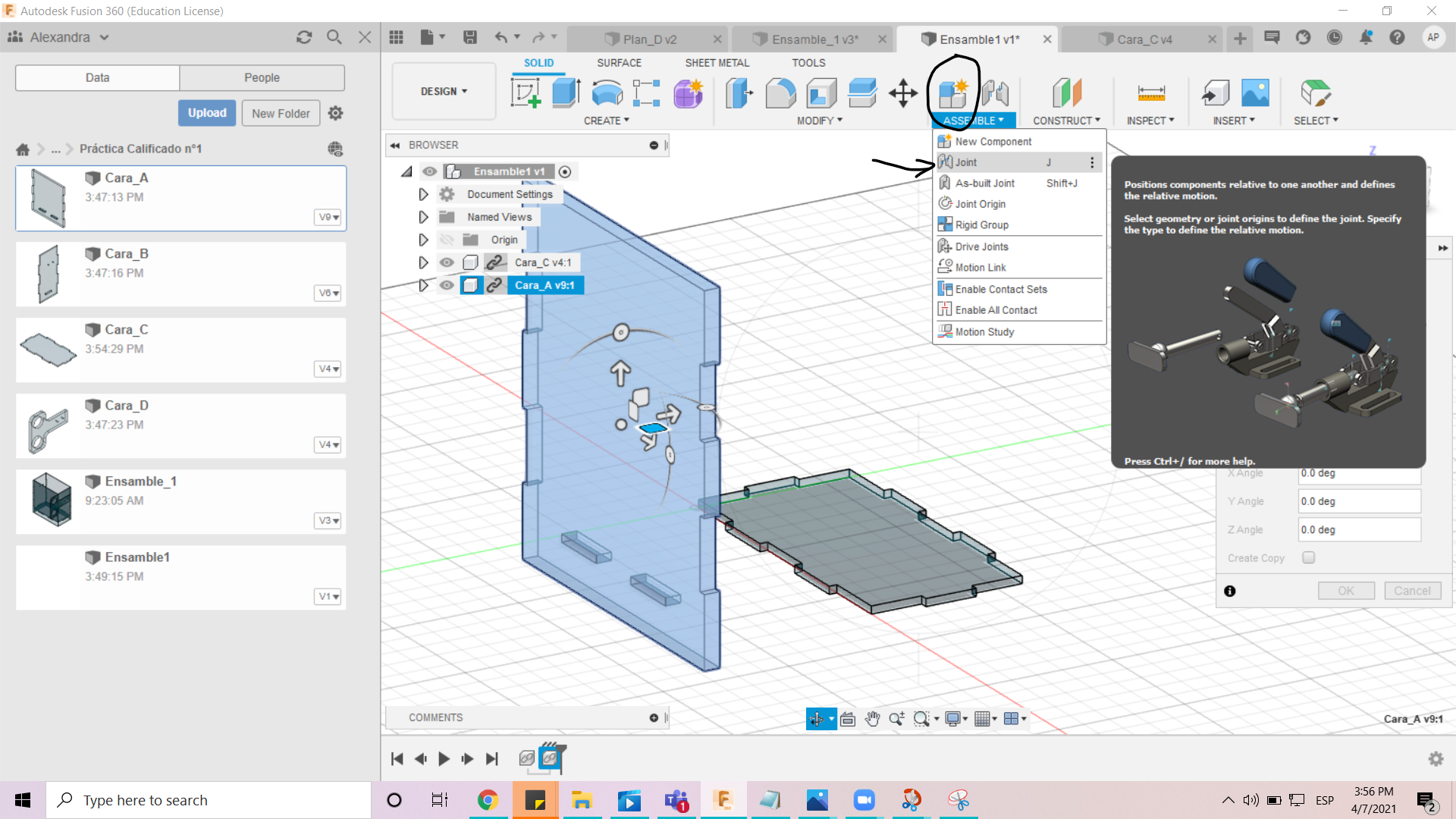Open the CREATE dropdown menu

(x=606, y=121)
